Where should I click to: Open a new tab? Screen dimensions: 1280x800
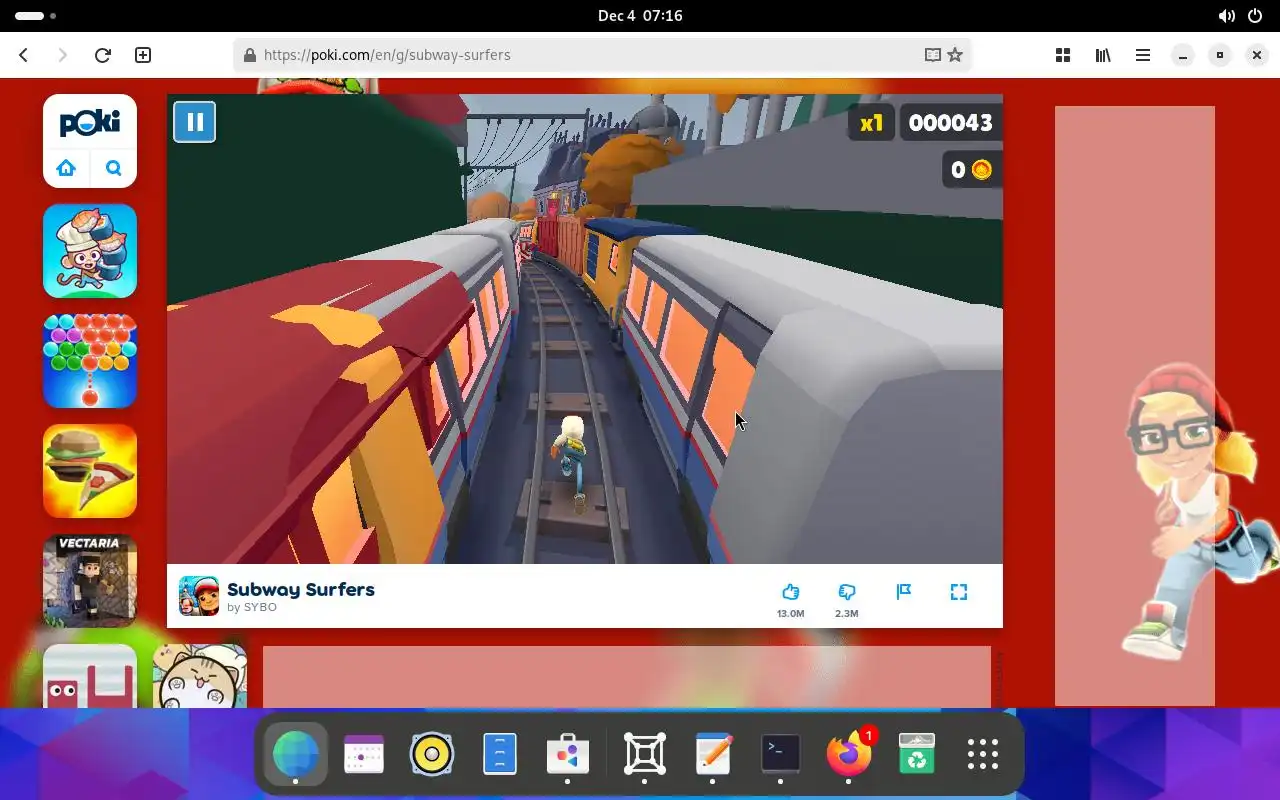click(x=143, y=55)
